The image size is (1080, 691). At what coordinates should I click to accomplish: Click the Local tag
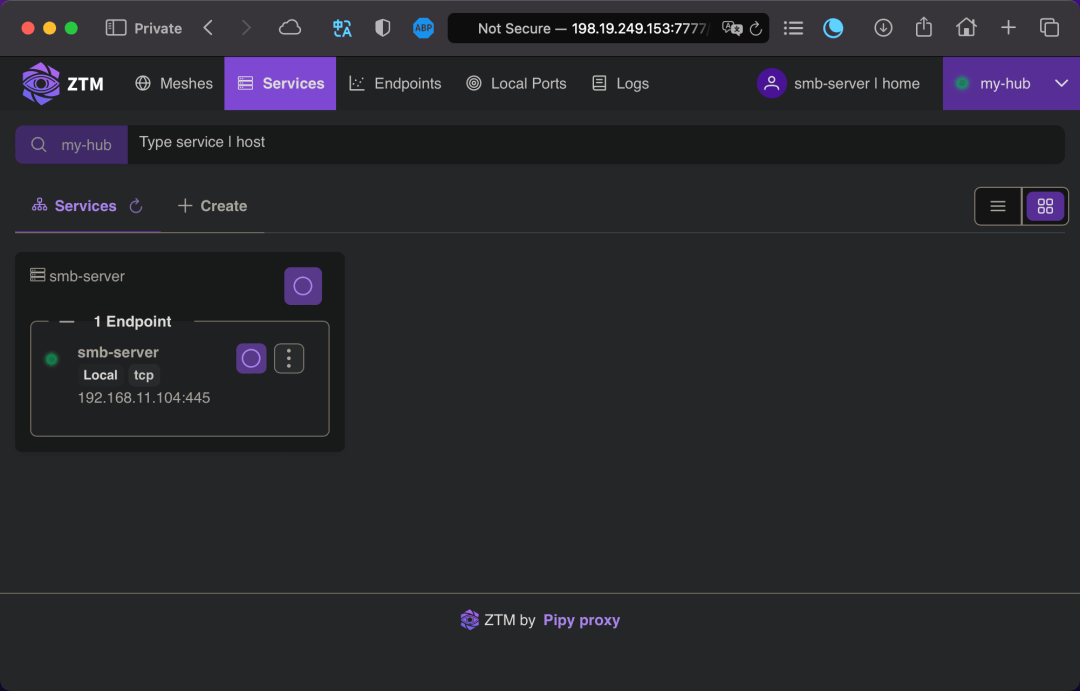pyautogui.click(x=101, y=375)
